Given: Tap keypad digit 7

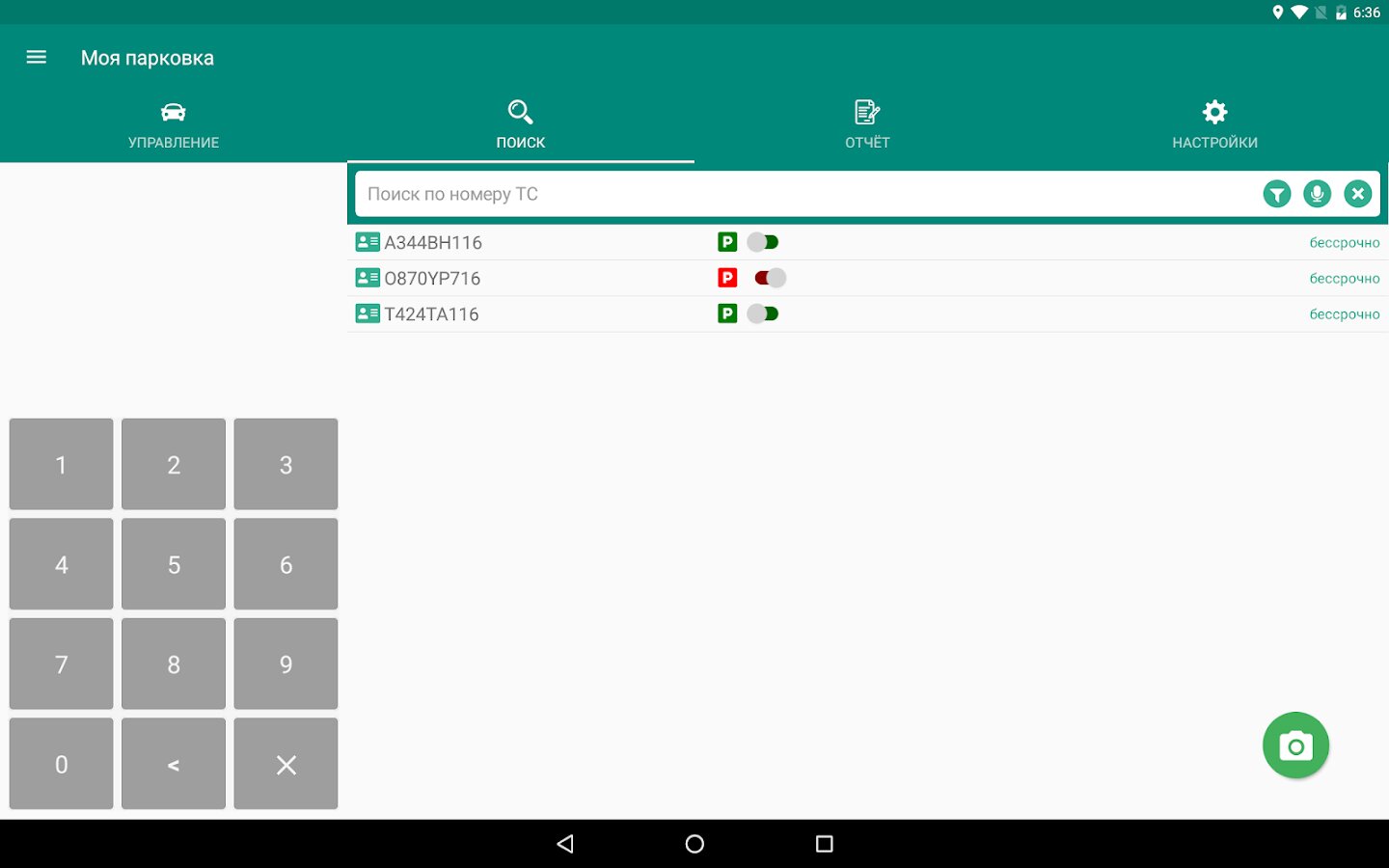Looking at the screenshot, I should click(x=62, y=664).
